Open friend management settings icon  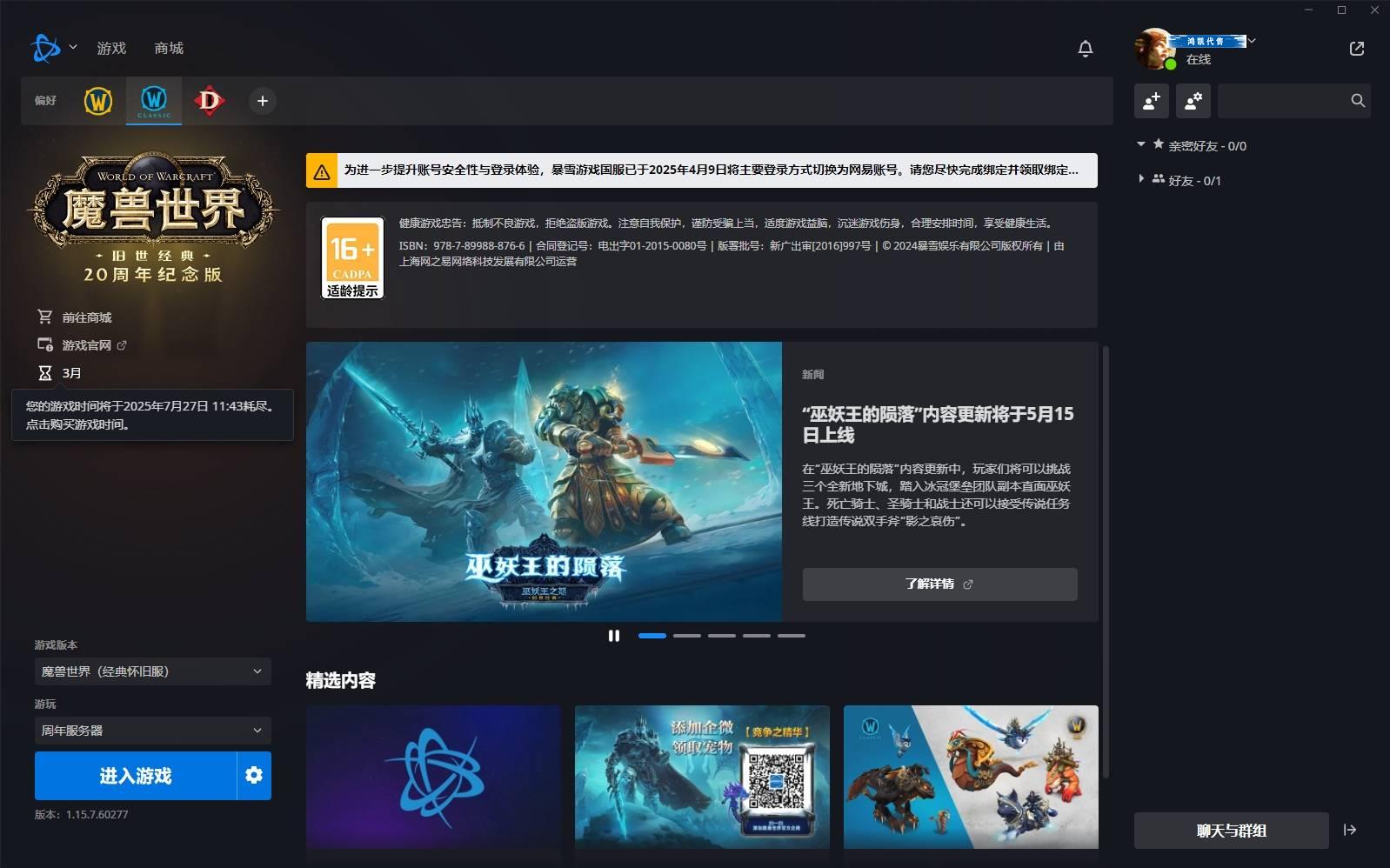click(x=1193, y=101)
